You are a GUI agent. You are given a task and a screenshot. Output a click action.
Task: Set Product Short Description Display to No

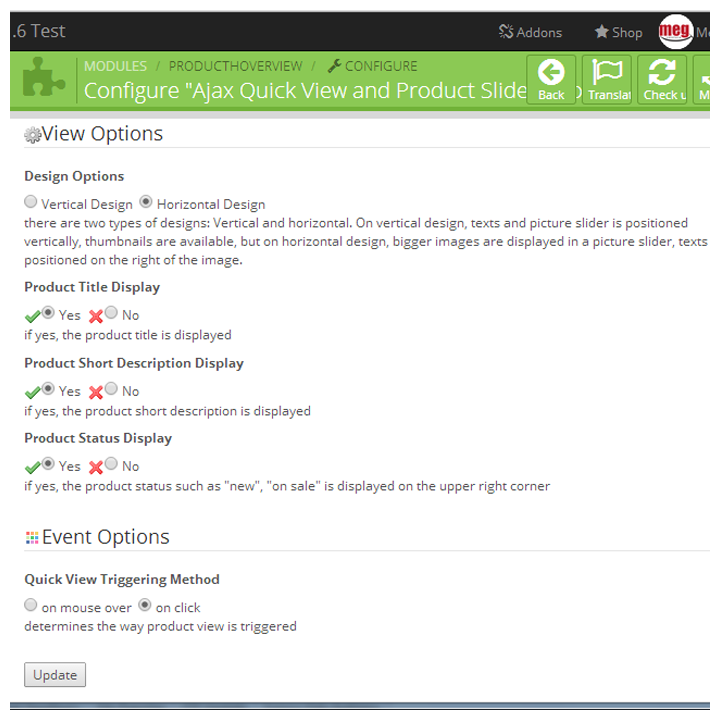pyautogui.click(x=111, y=389)
